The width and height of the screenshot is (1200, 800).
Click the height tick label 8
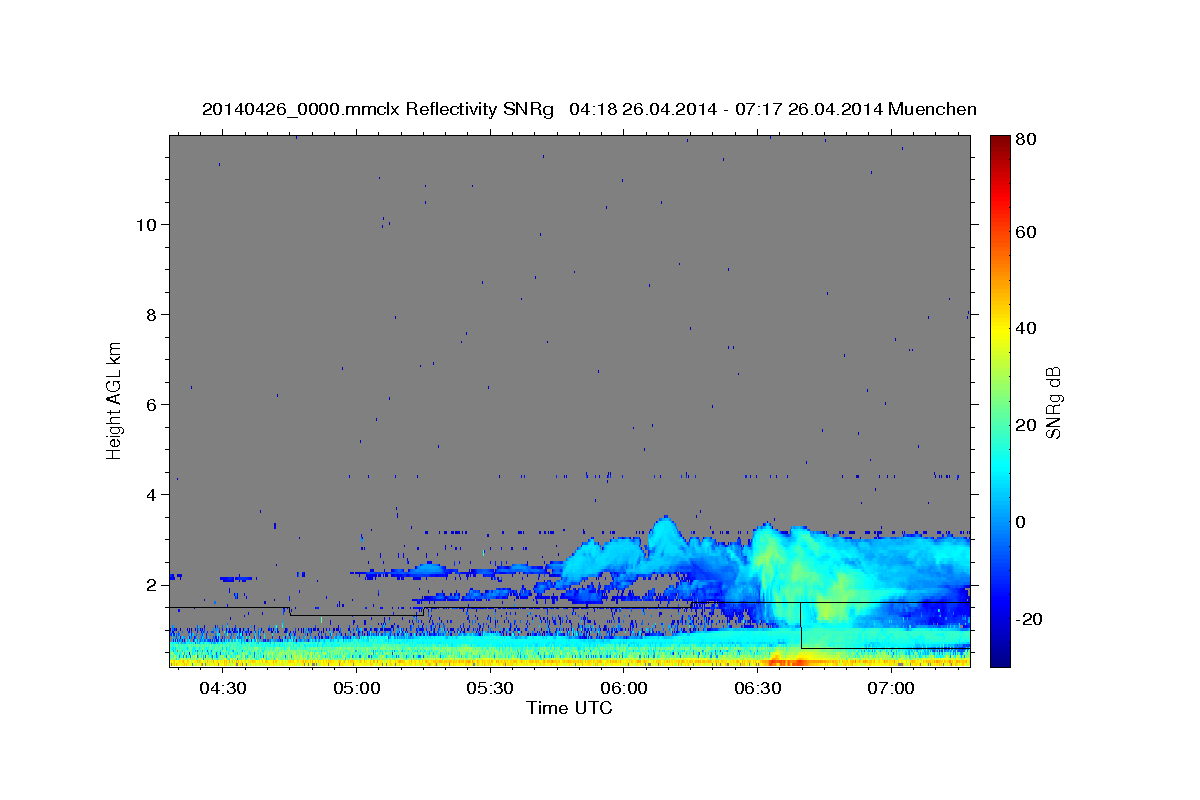(x=153, y=314)
